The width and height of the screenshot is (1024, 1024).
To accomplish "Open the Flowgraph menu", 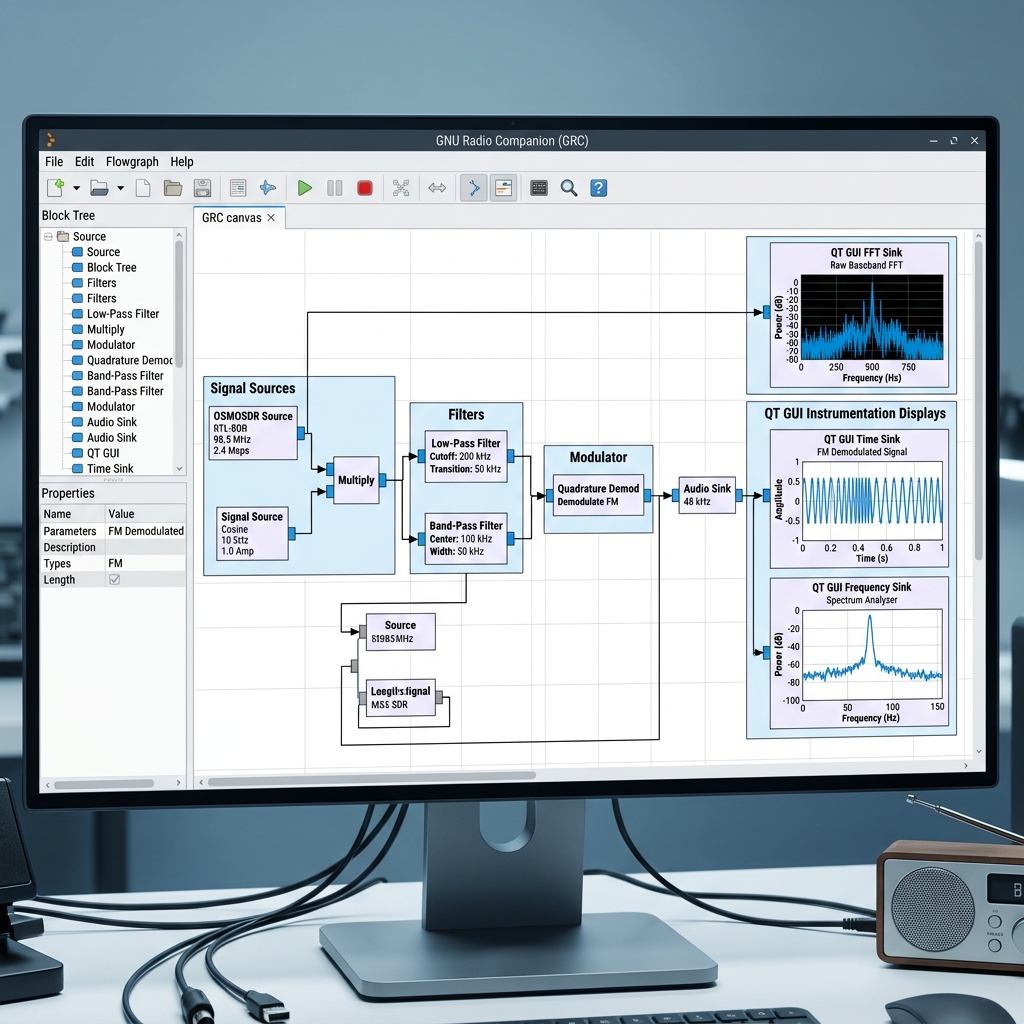I will [x=132, y=161].
